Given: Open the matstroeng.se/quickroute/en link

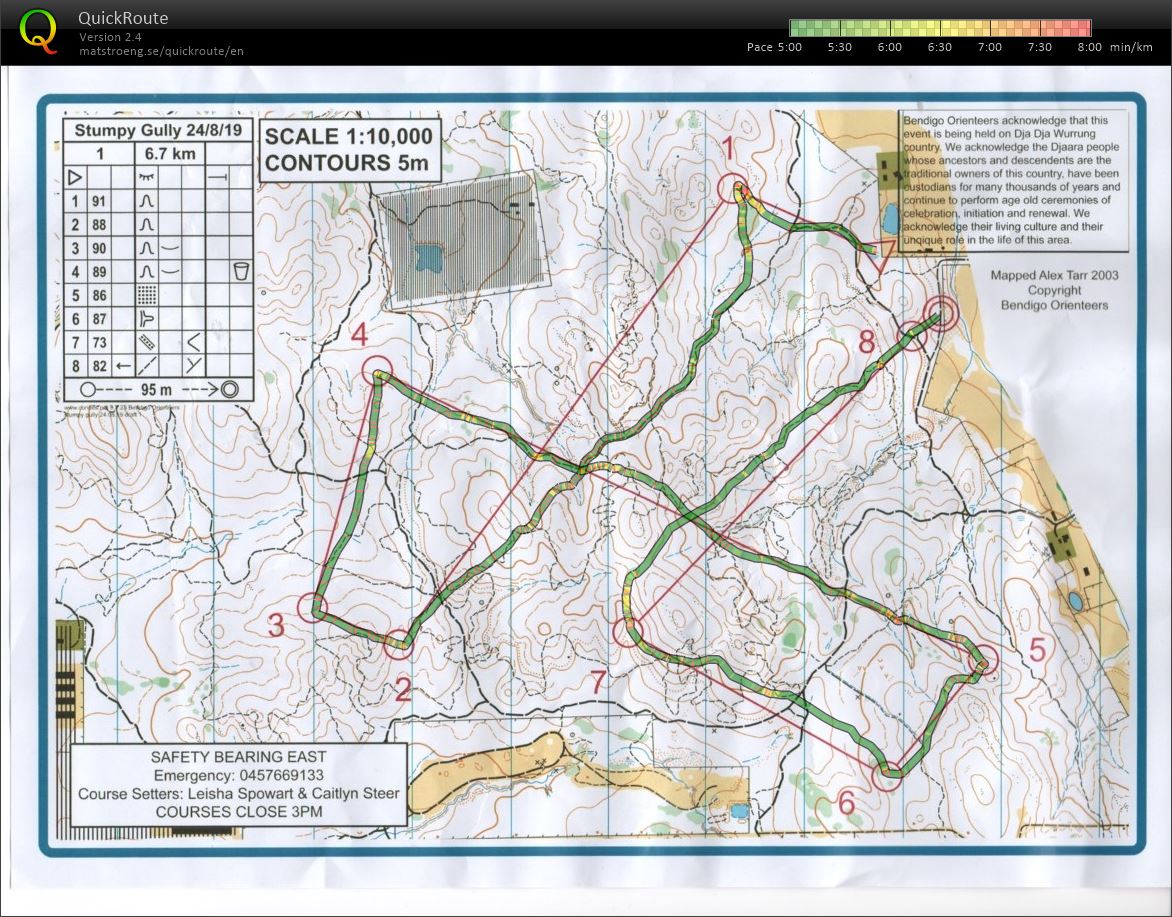Looking at the screenshot, I should tap(161, 51).
